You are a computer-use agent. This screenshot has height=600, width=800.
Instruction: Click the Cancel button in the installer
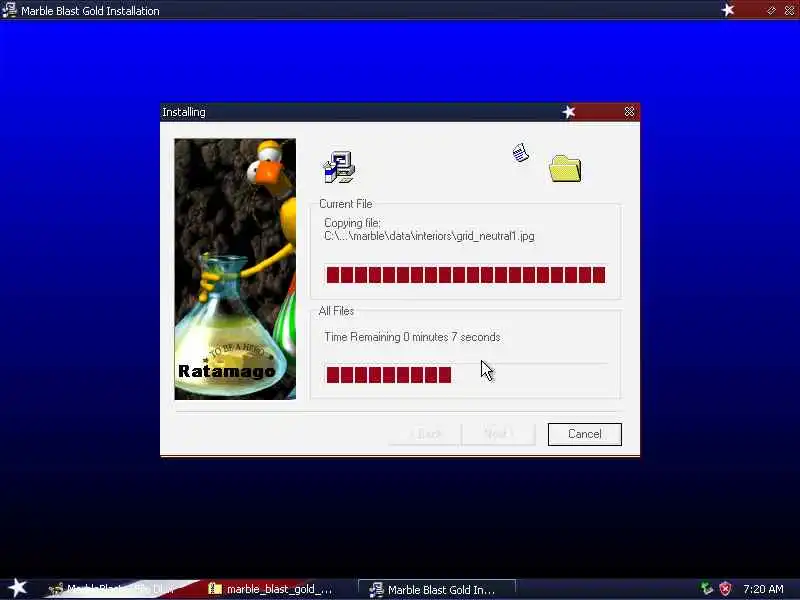[x=585, y=434]
